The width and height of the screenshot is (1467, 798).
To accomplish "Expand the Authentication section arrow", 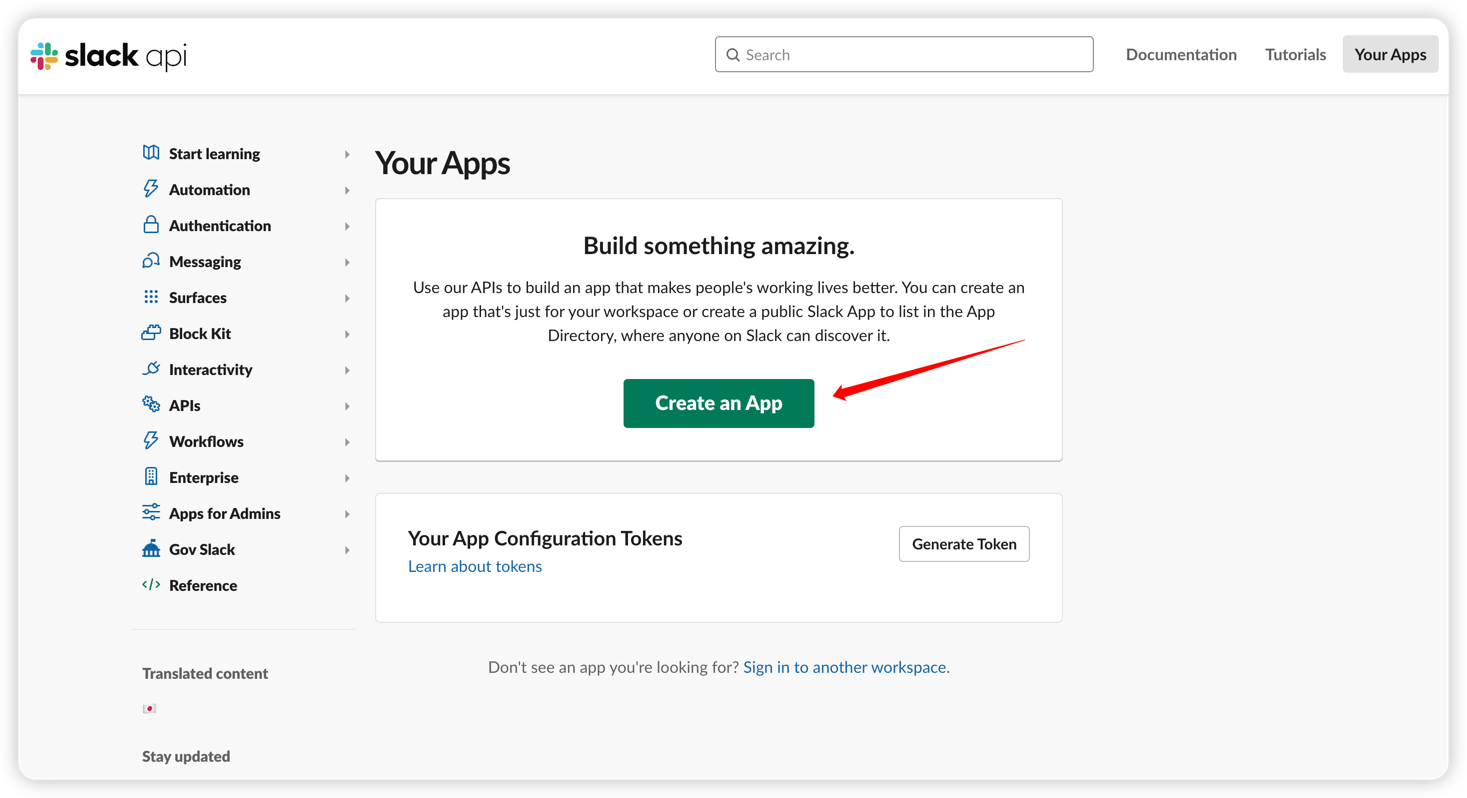I will [347, 226].
